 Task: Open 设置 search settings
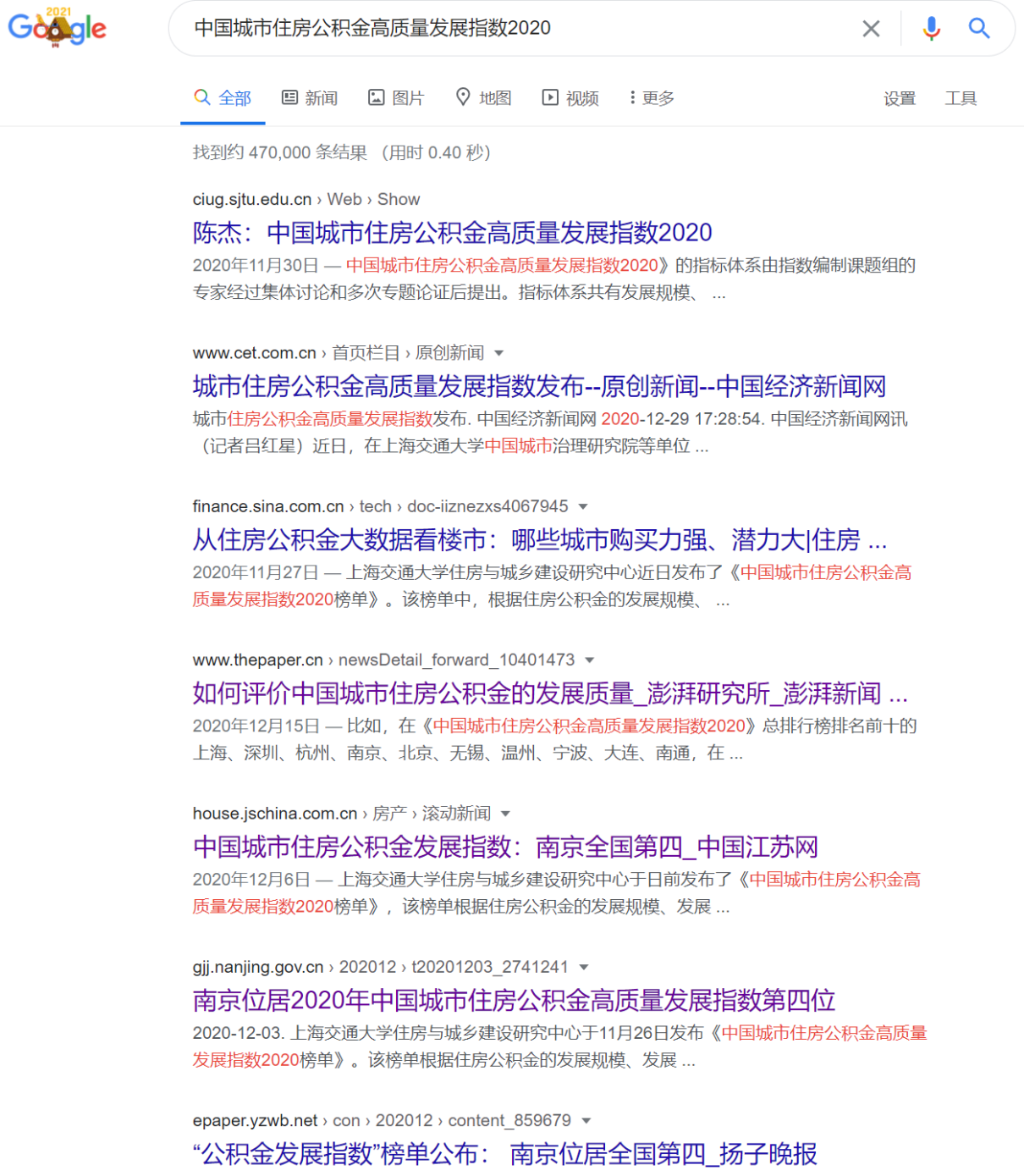900,98
